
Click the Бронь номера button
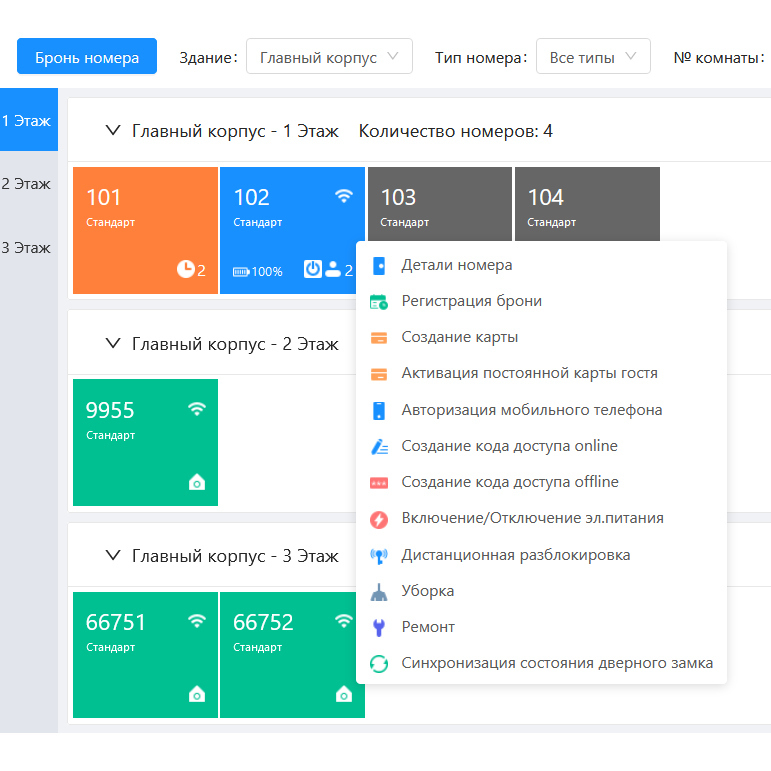87,57
